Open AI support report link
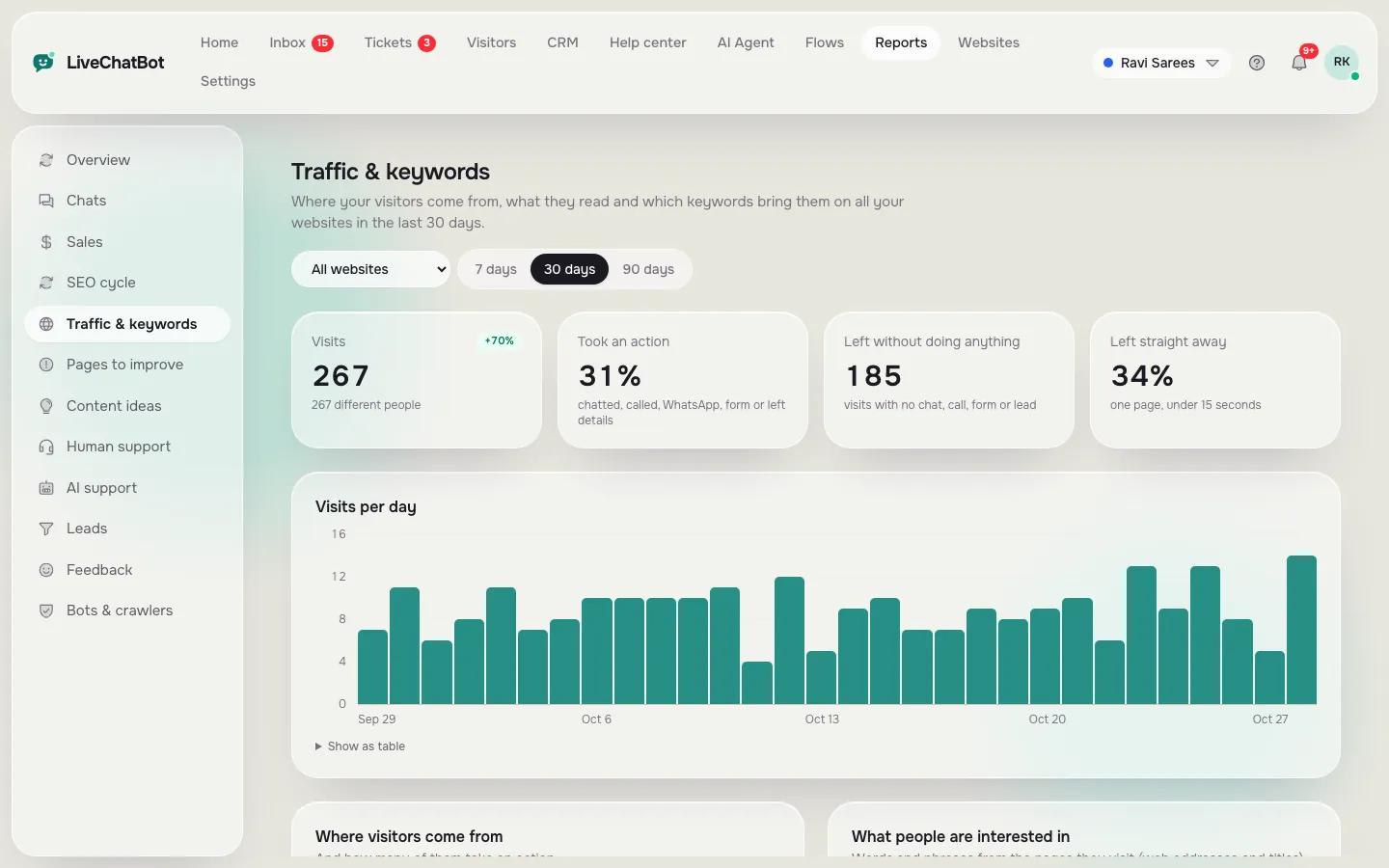This screenshot has height=868, width=1389. pos(127,488)
